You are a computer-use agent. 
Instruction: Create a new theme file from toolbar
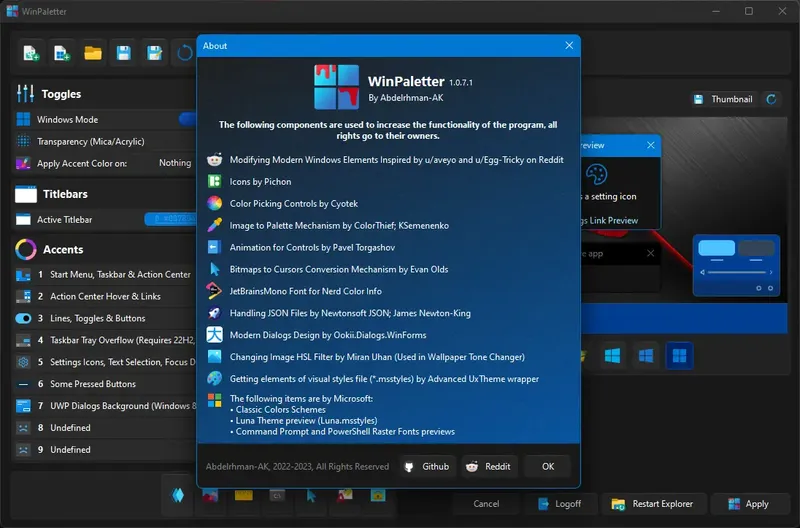pos(31,53)
